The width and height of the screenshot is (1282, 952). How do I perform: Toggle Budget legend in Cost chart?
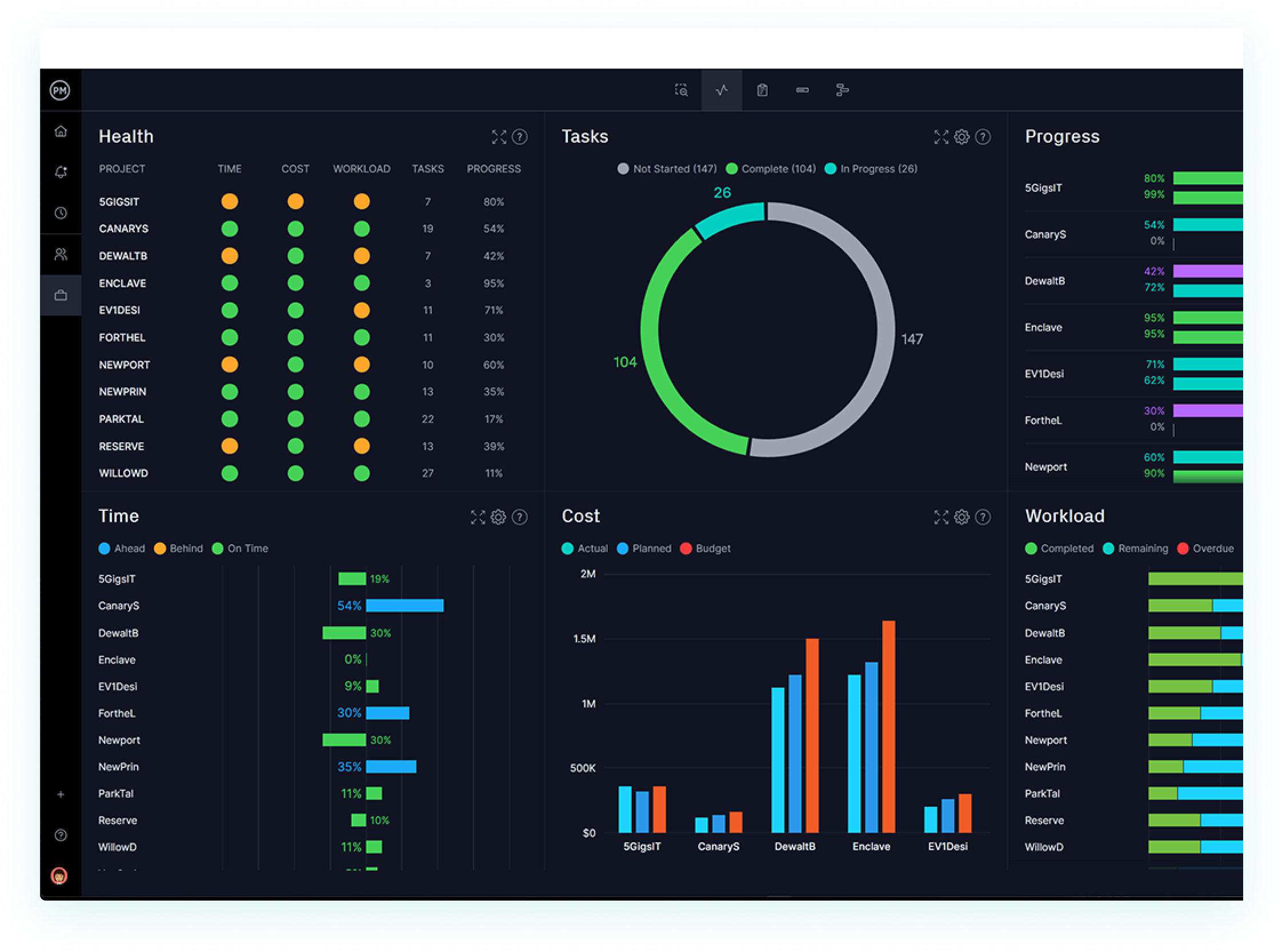[x=705, y=549]
